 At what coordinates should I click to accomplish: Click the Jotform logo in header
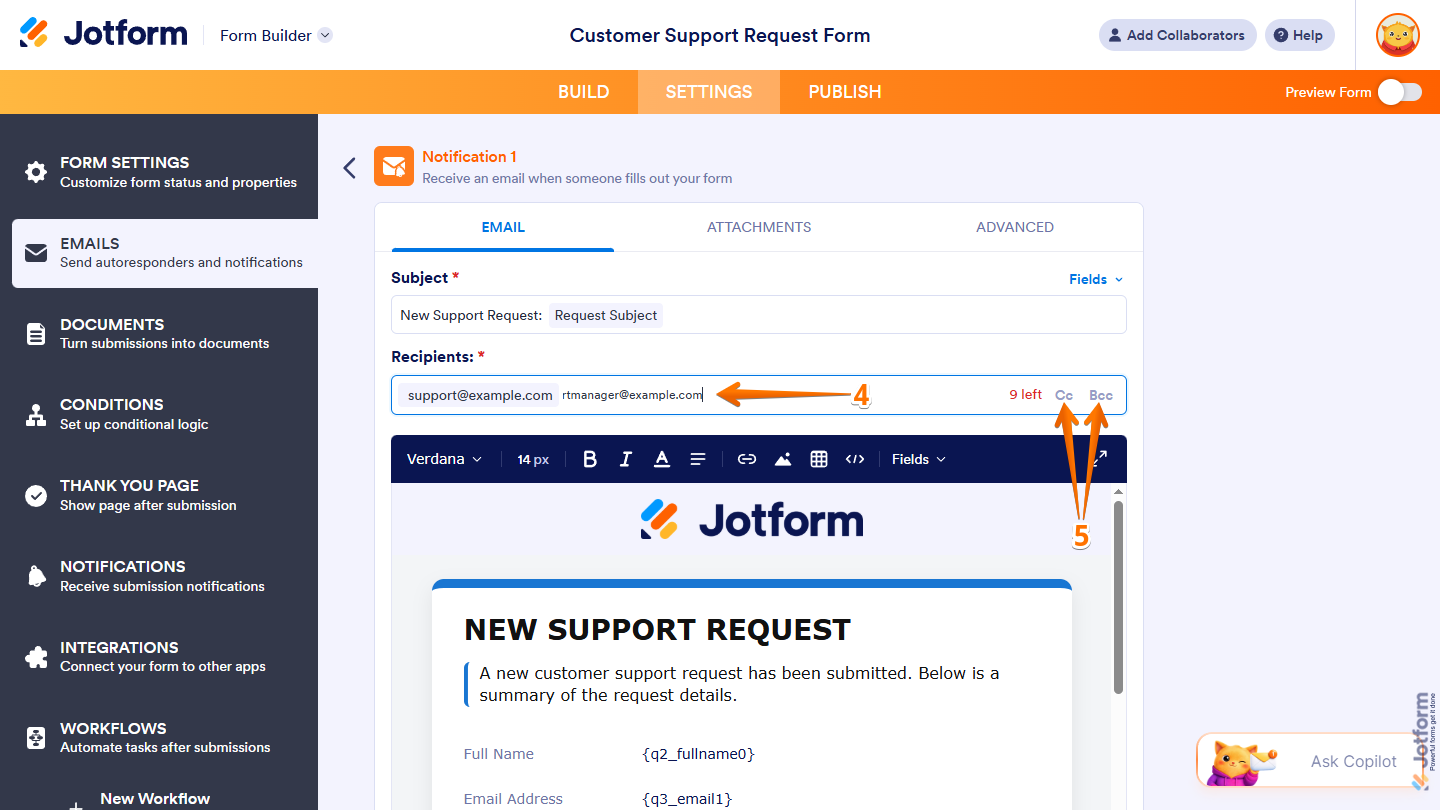103,34
